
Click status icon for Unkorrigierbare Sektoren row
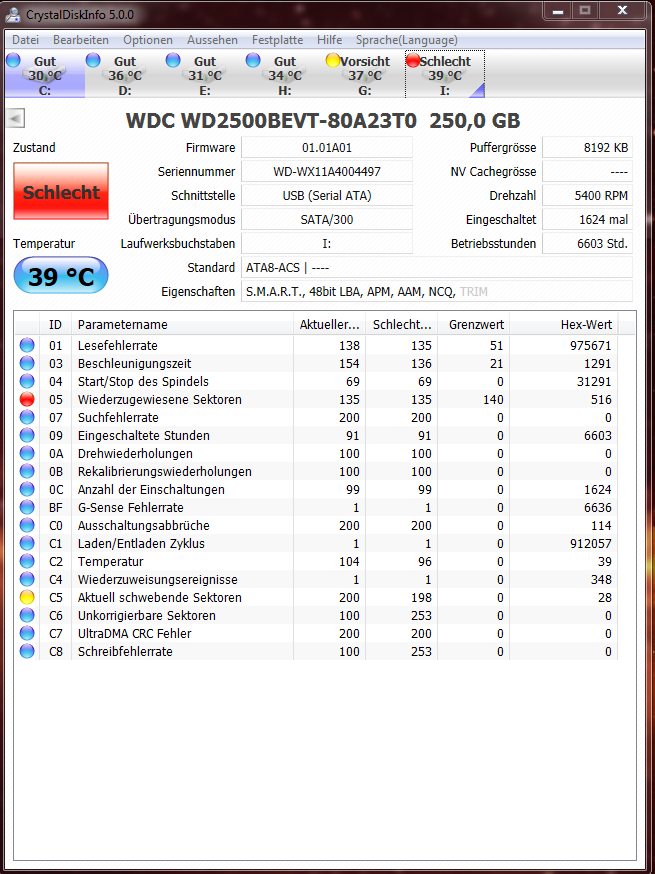click(x=27, y=615)
